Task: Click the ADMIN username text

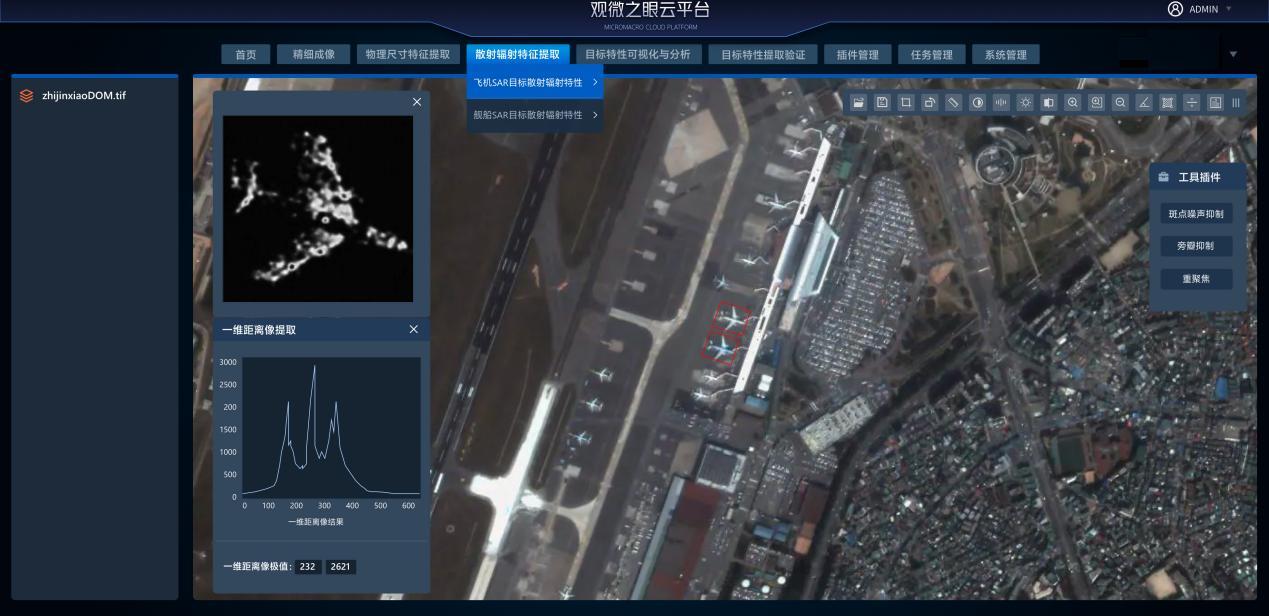Action: click(1204, 10)
